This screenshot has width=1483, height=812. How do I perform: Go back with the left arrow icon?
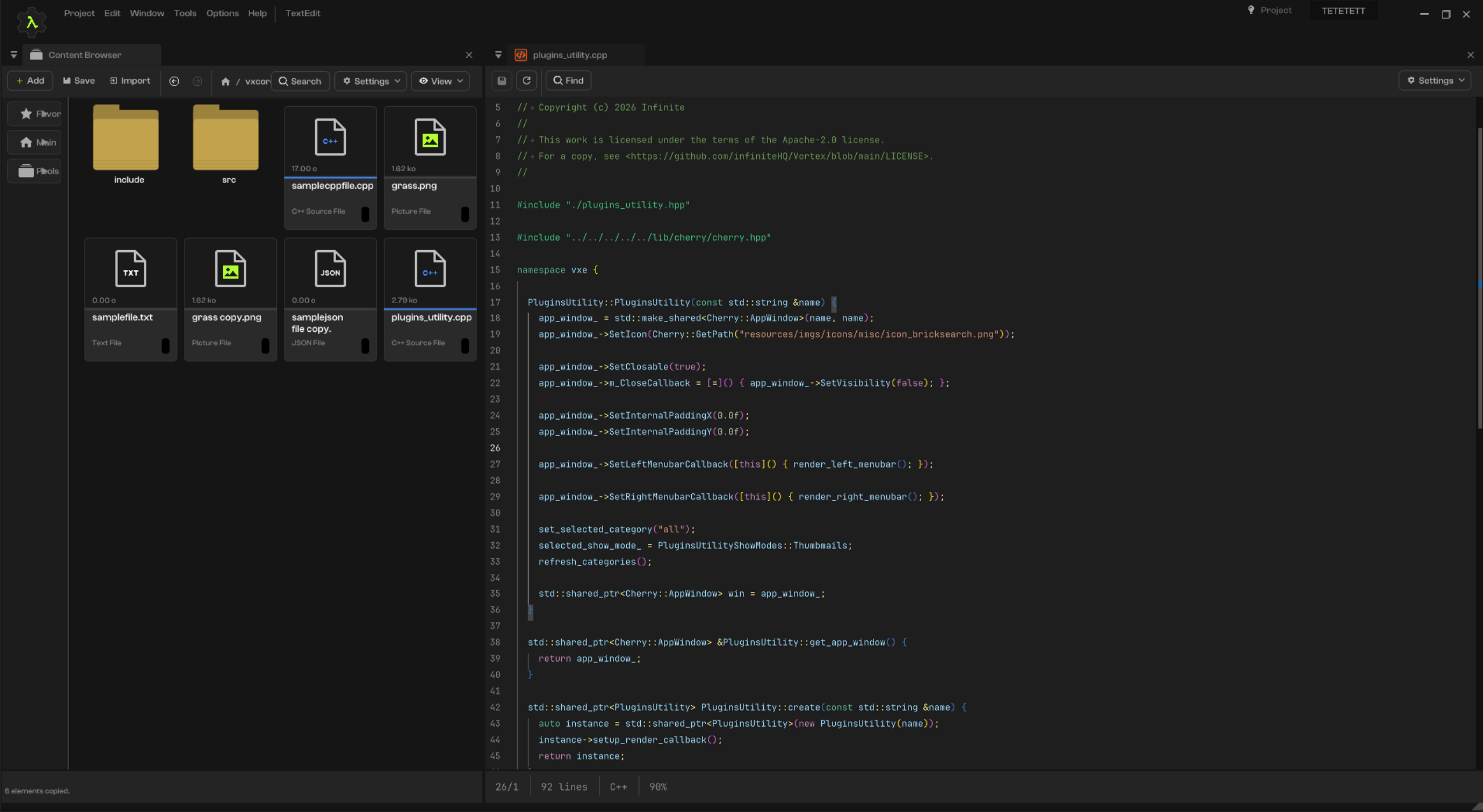pyautogui.click(x=174, y=81)
